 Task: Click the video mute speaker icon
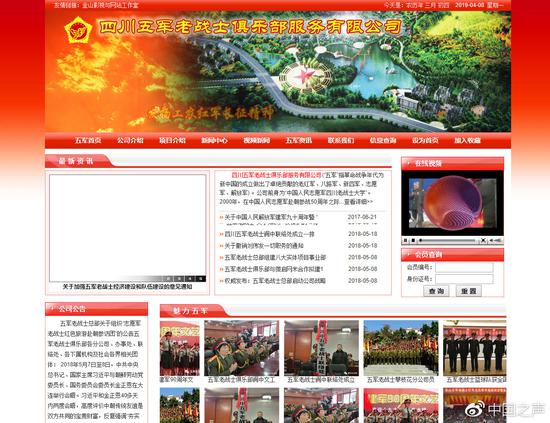pyautogui.click(x=491, y=240)
